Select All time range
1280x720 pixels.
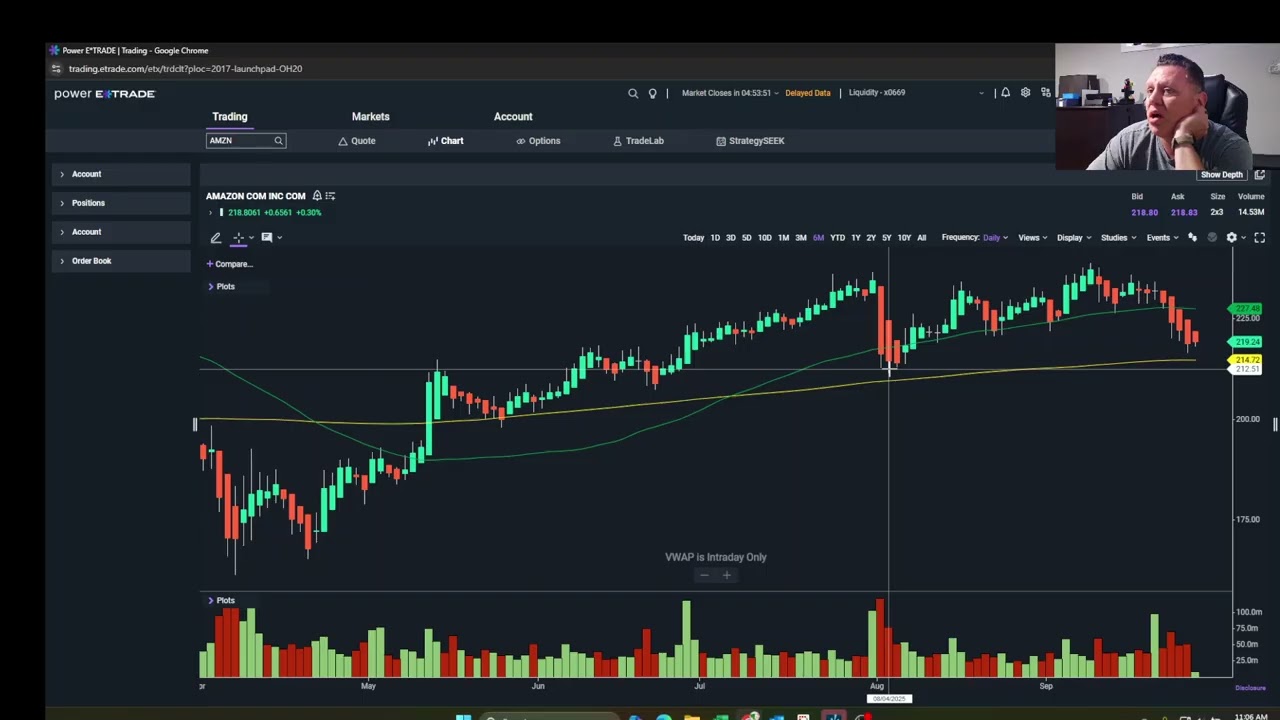click(921, 238)
